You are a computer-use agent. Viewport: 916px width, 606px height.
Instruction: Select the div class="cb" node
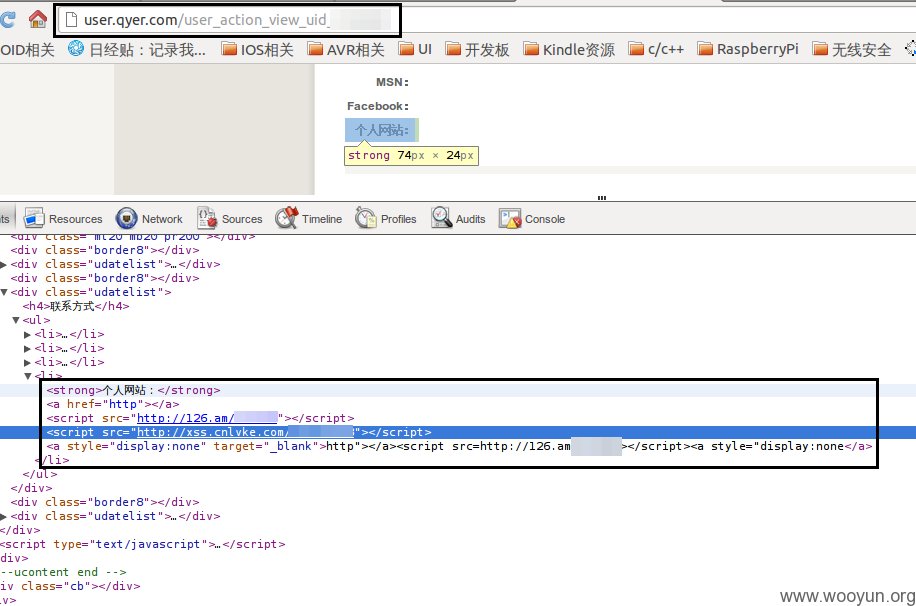coord(70,586)
